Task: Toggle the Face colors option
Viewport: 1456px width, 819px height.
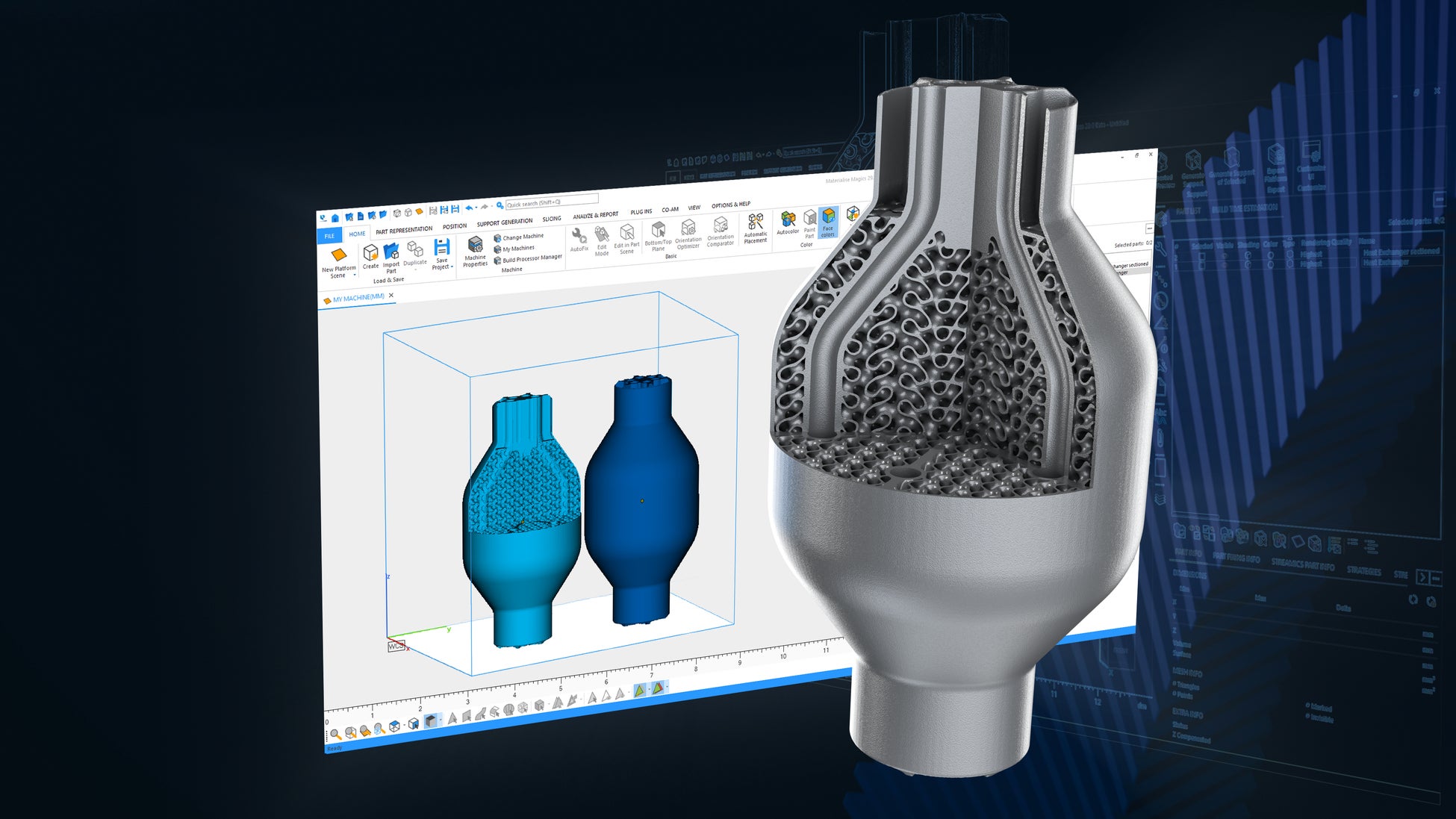Action: (828, 217)
